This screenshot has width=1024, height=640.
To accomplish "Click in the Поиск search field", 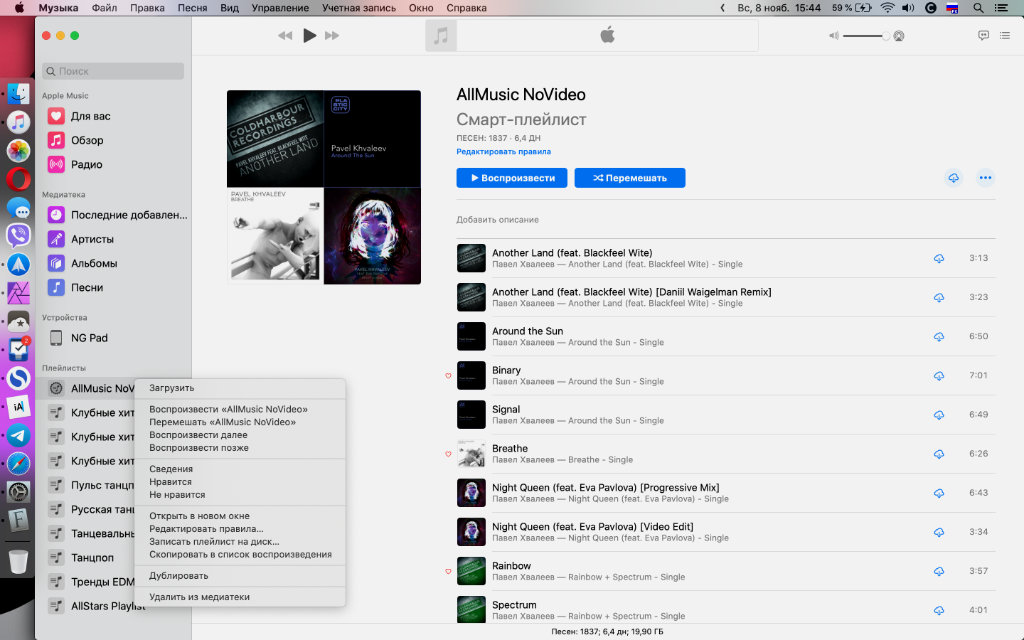I will [113, 71].
